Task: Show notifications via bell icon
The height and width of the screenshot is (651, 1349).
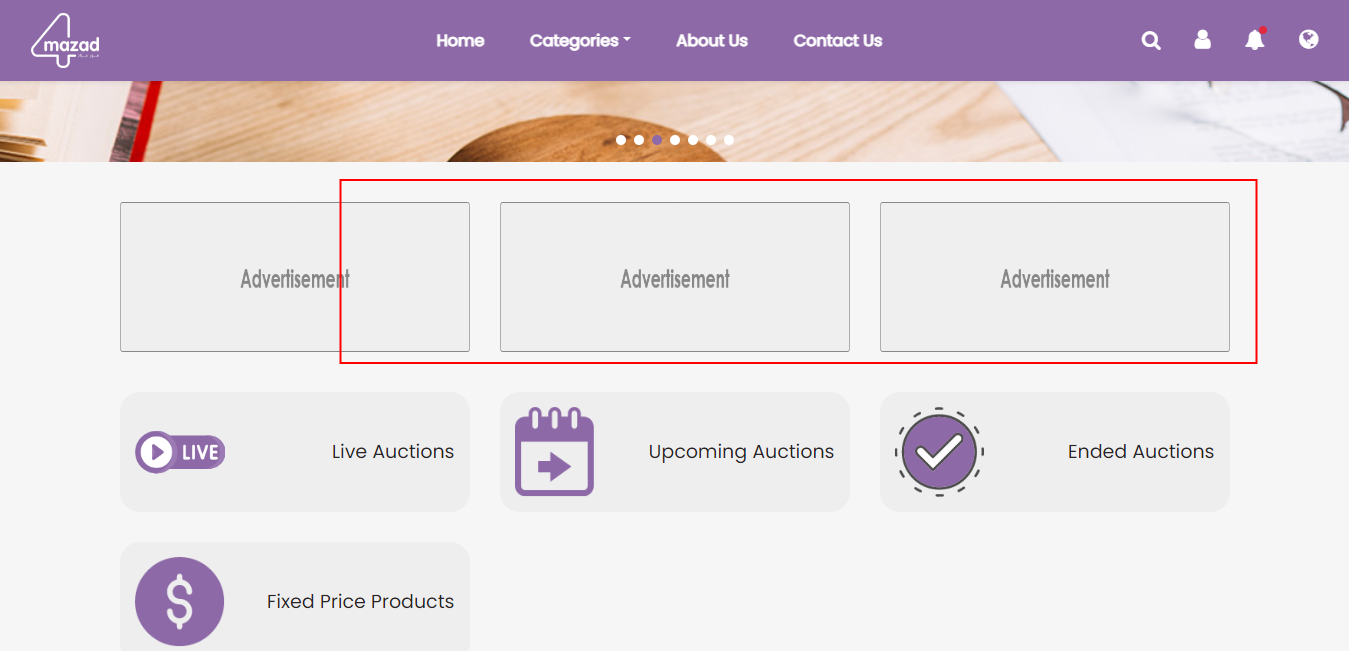Action: tap(1254, 40)
